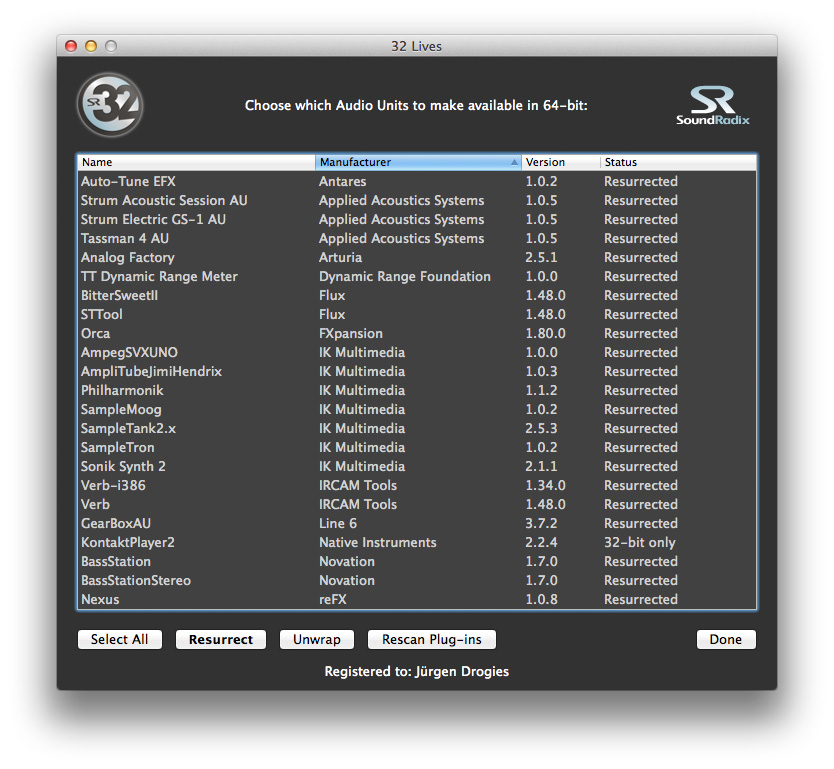The image size is (834, 769).
Task: Minimize the 32 Lives window
Action: click(x=91, y=46)
